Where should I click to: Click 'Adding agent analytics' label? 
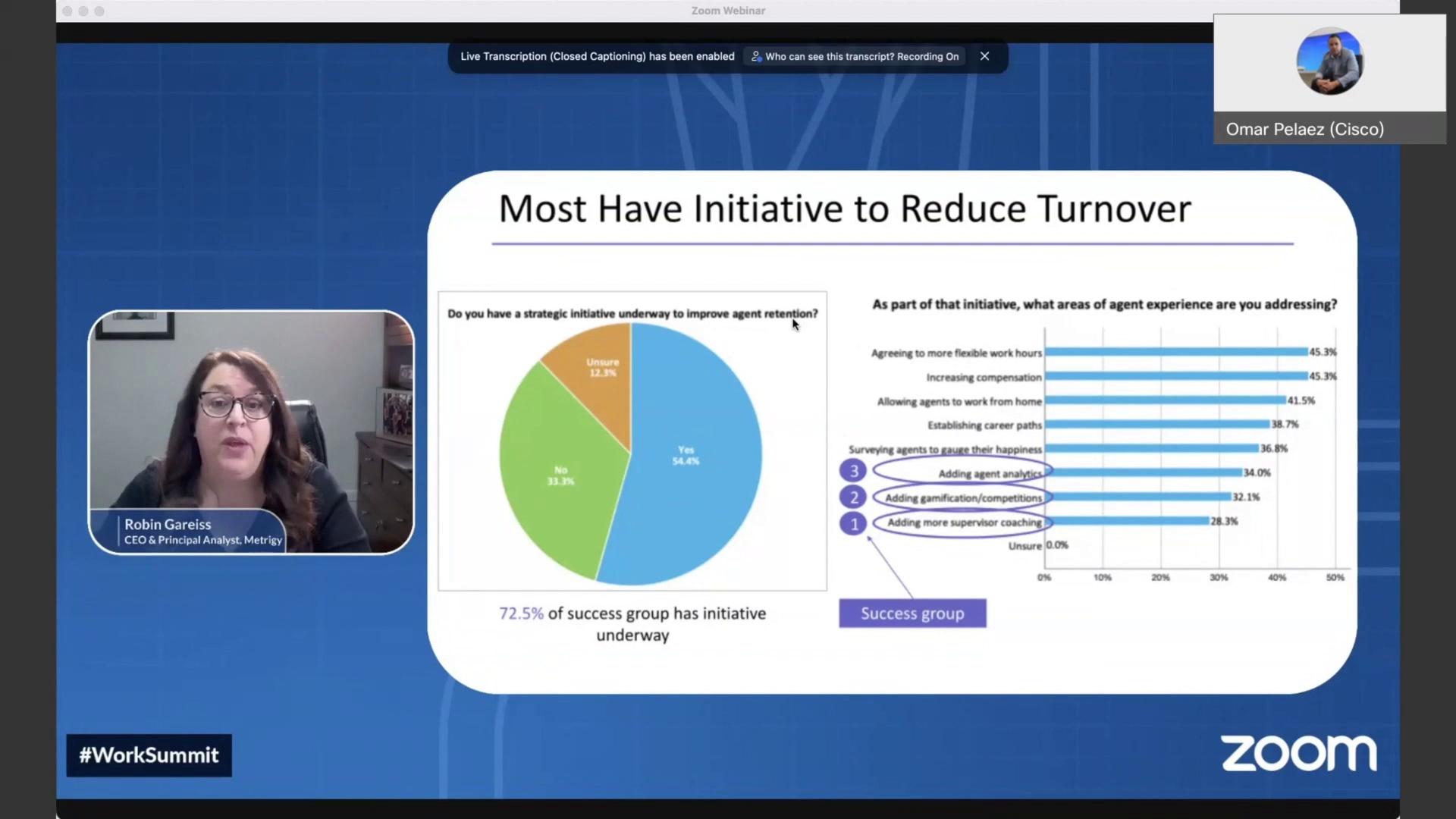(990, 474)
